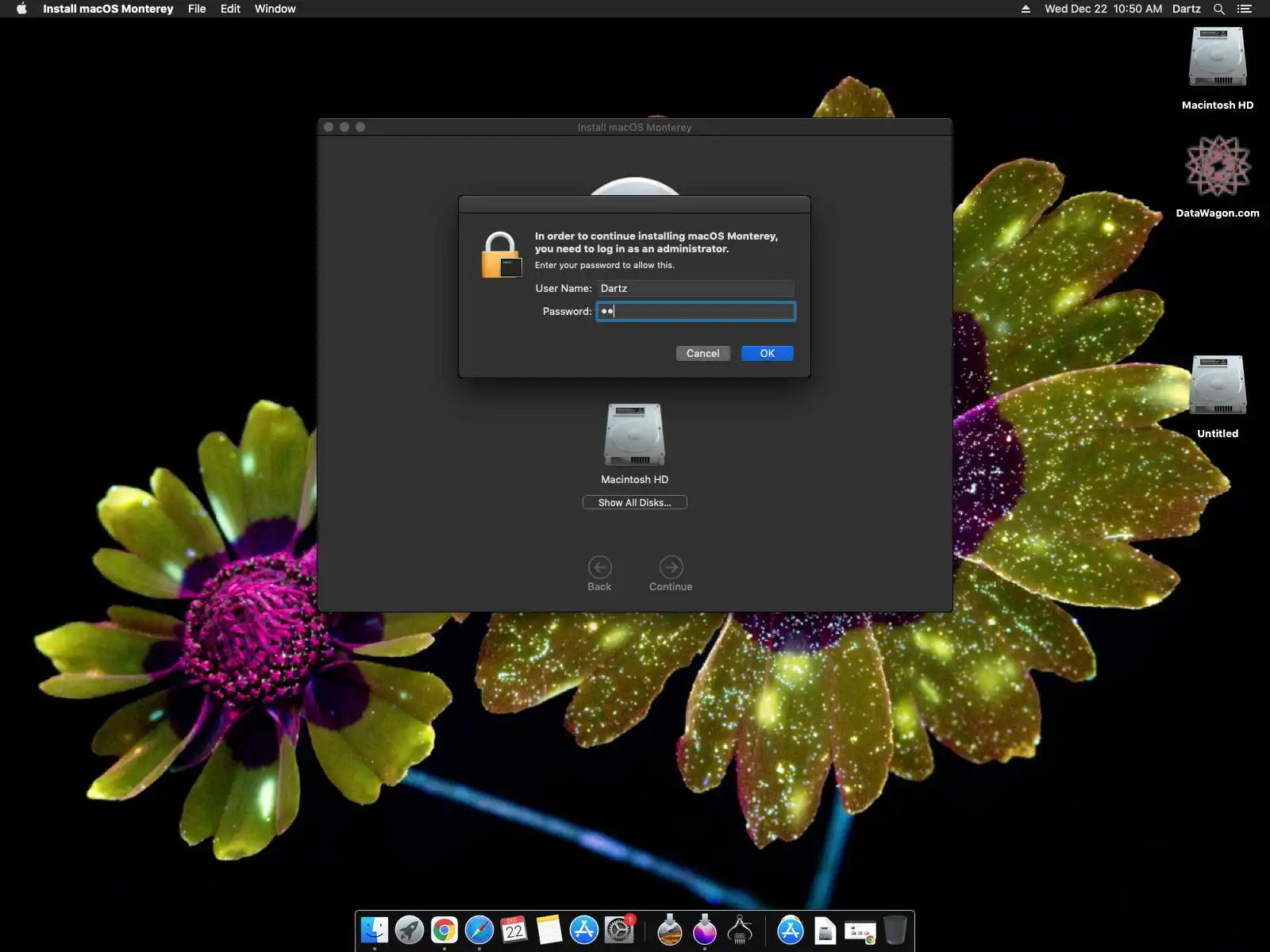
Task: Click the Install macOS Monterey Dock icon
Action: click(705, 930)
